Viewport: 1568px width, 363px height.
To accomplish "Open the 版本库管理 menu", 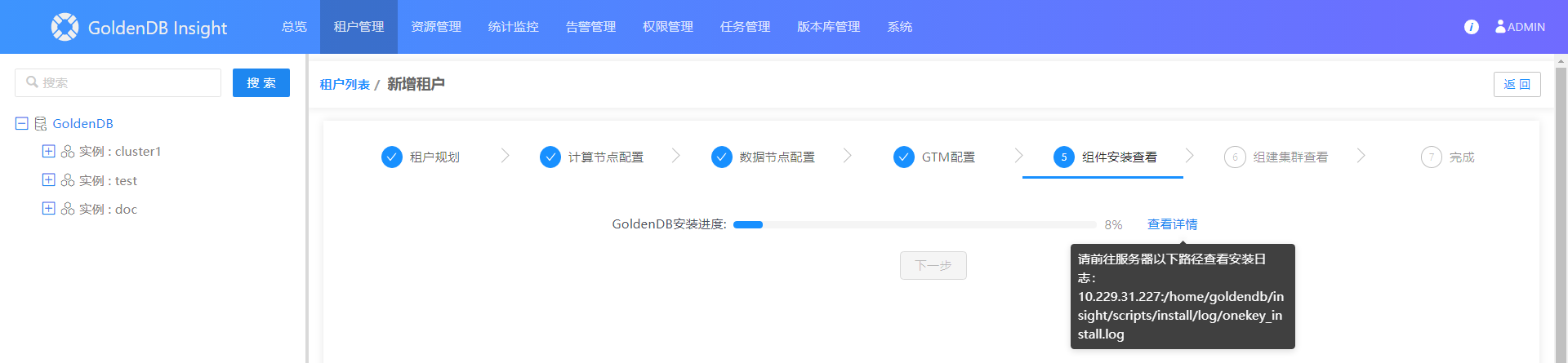I will [829, 27].
